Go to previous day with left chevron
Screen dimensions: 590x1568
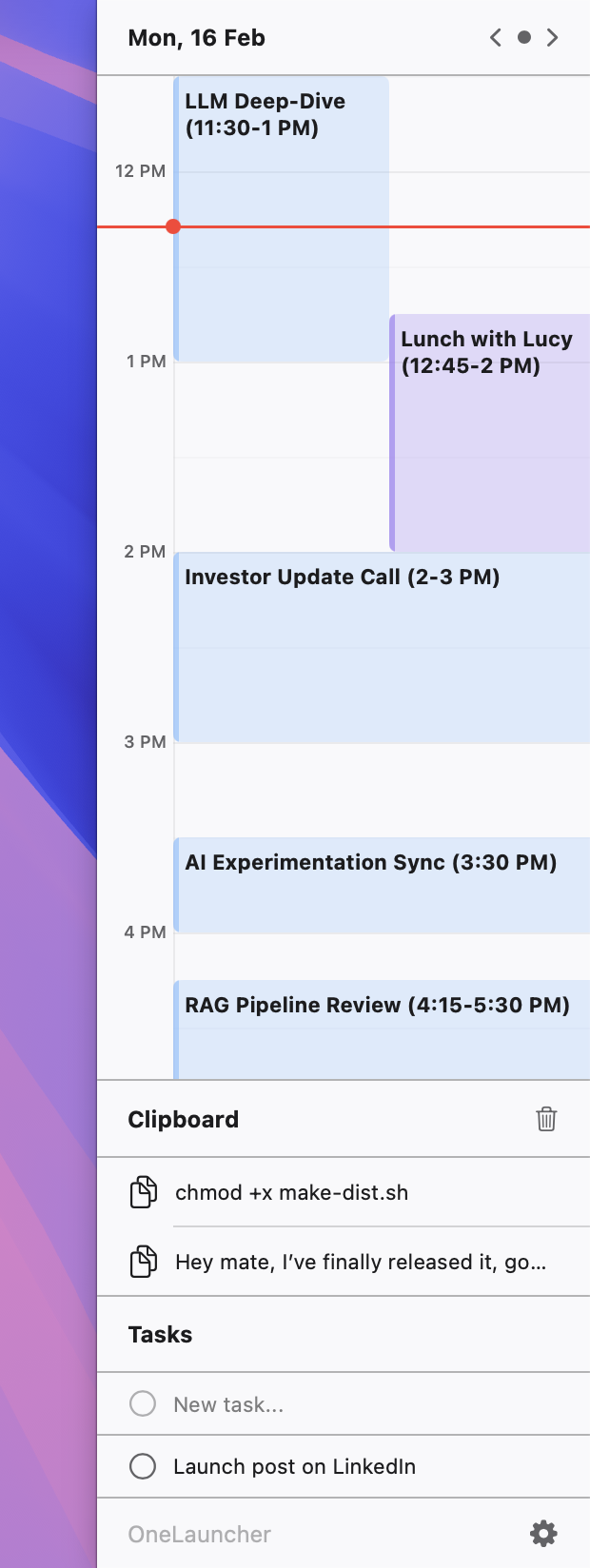pyautogui.click(x=495, y=38)
